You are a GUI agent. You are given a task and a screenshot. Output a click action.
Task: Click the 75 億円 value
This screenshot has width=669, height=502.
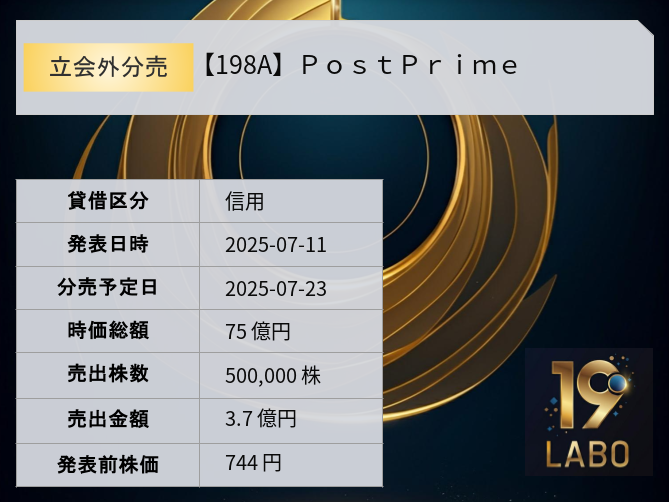[x=258, y=331]
